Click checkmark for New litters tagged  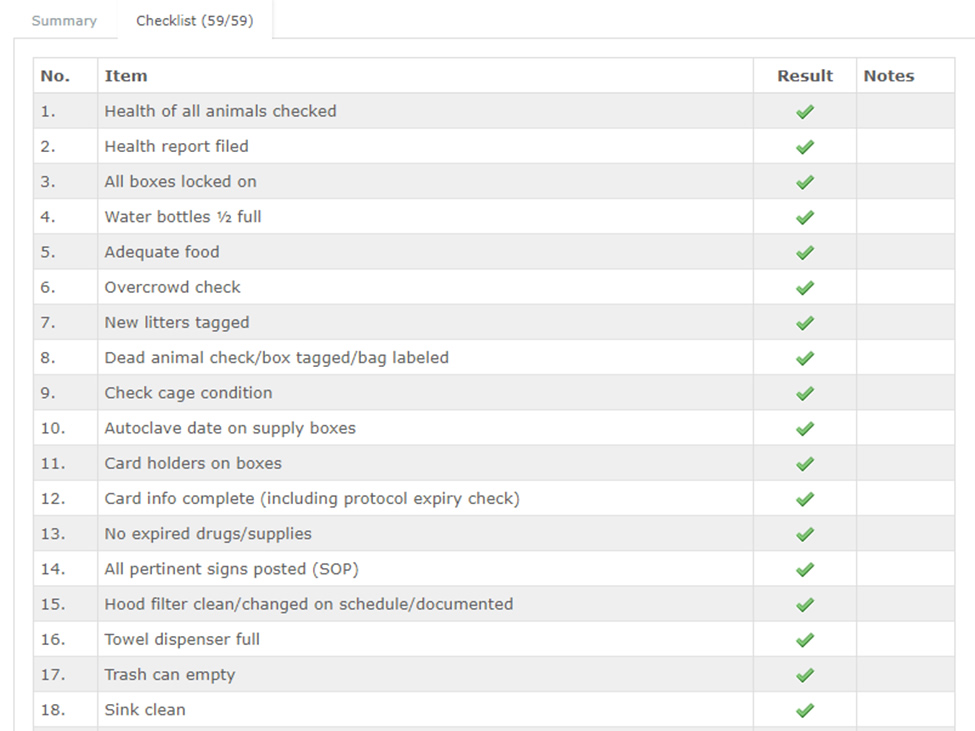(805, 323)
